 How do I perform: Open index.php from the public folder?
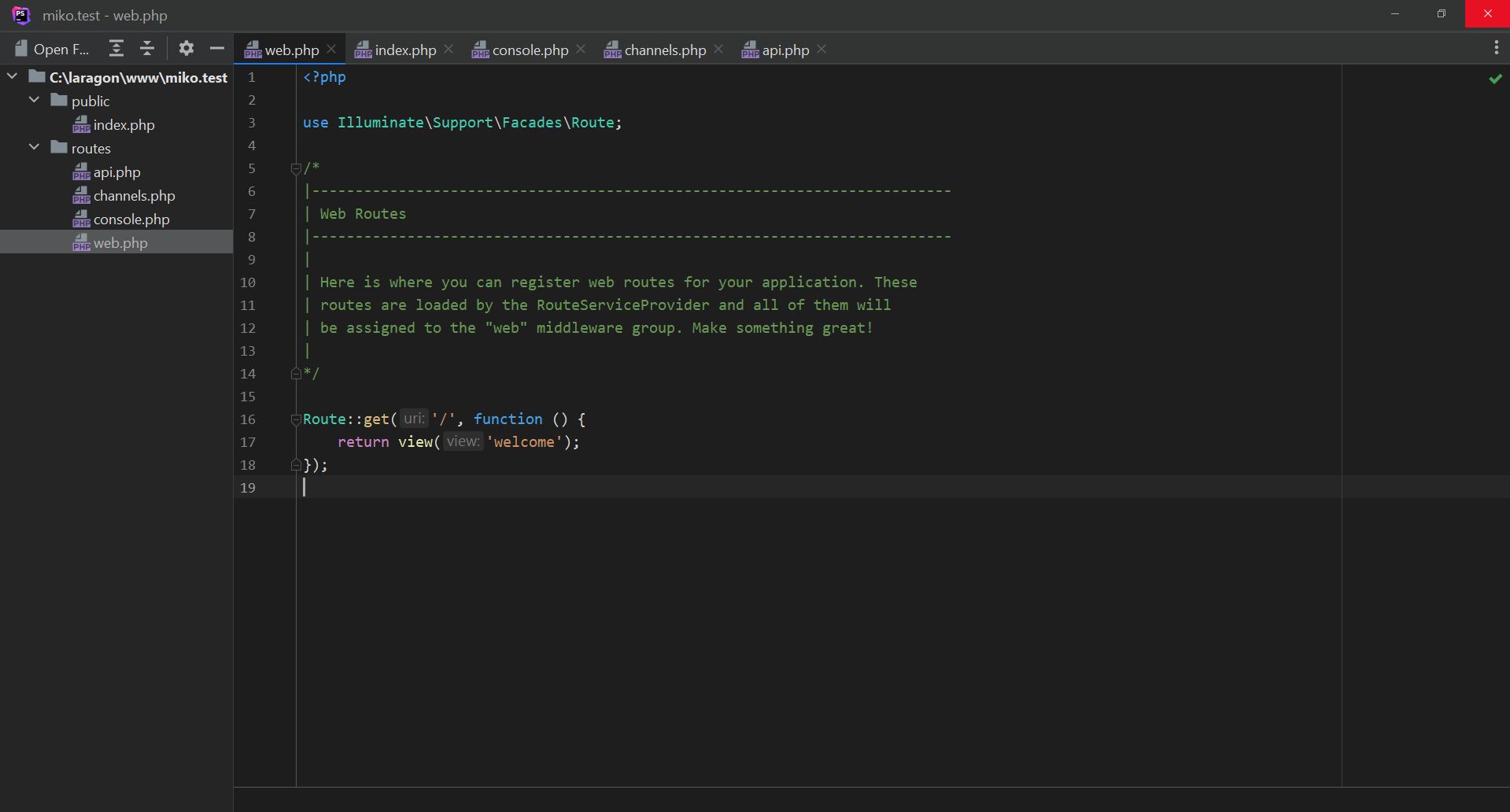click(x=124, y=125)
